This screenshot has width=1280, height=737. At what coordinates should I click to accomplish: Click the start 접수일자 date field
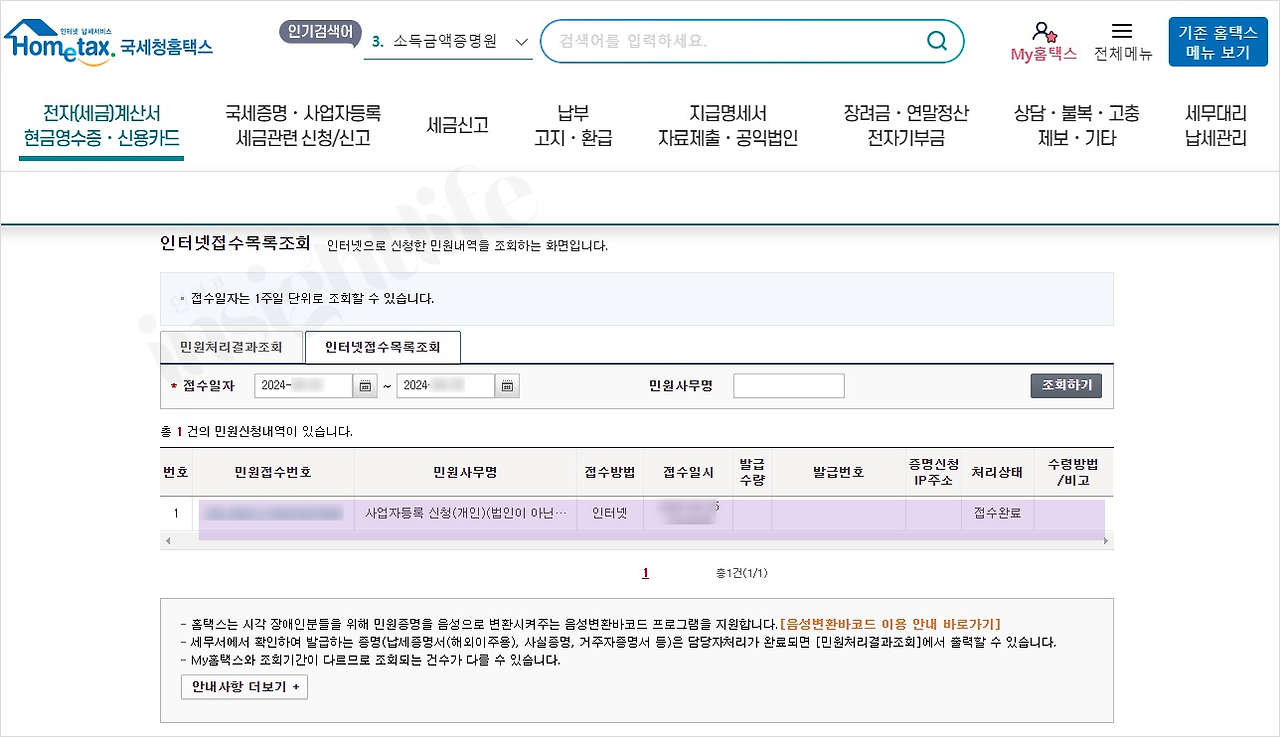[x=304, y=386]
